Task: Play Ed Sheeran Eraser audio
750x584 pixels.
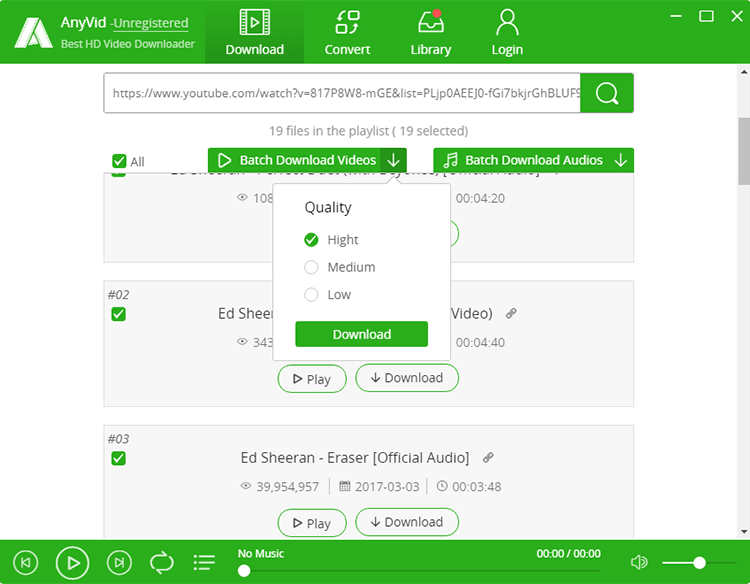Action: pos(312,523)
